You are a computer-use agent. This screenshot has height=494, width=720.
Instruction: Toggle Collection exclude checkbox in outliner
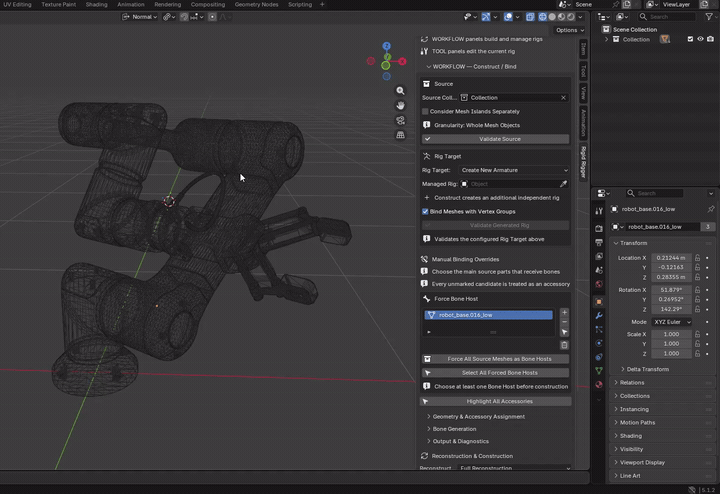pyautogui.click(x=690, y=39)
